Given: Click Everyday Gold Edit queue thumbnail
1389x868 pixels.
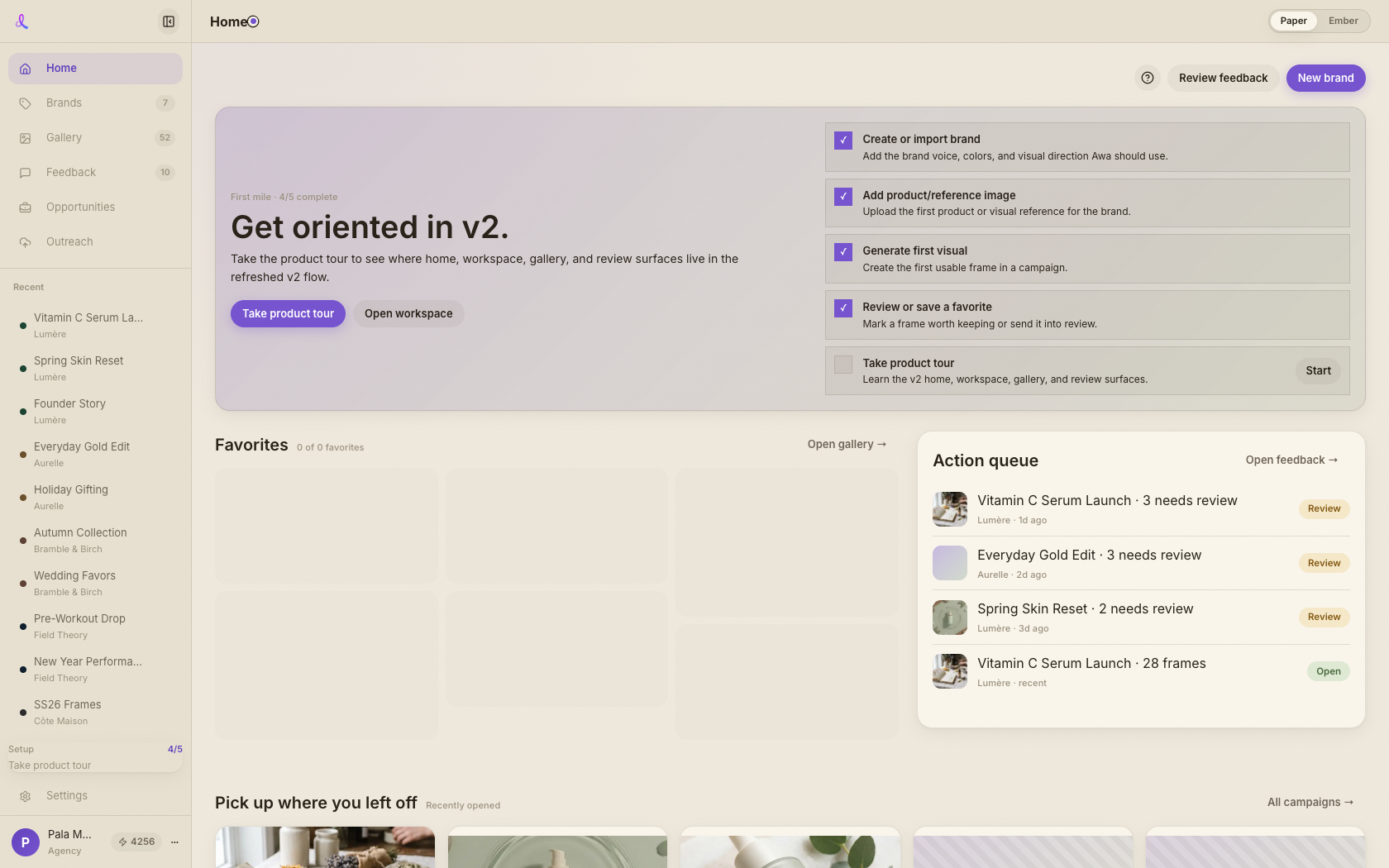Looking at the screenshot, I should point(950,563).
